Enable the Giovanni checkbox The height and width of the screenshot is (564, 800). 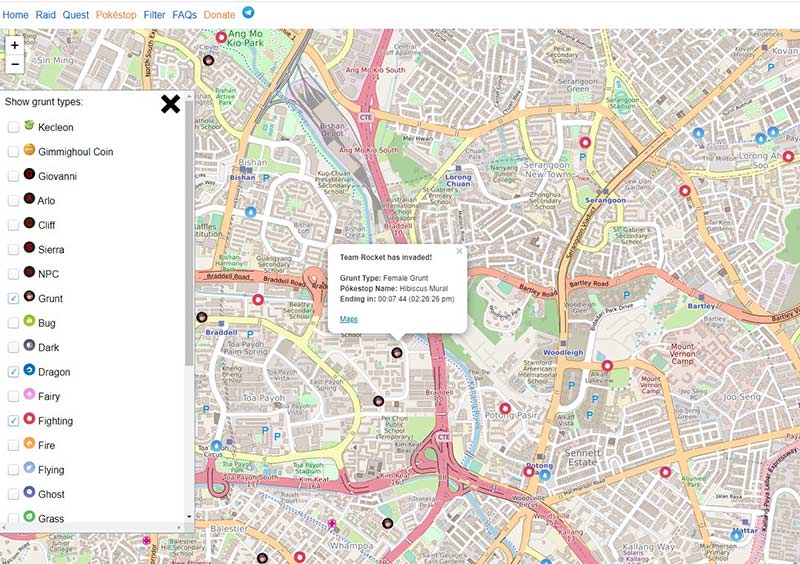point(13,176)
